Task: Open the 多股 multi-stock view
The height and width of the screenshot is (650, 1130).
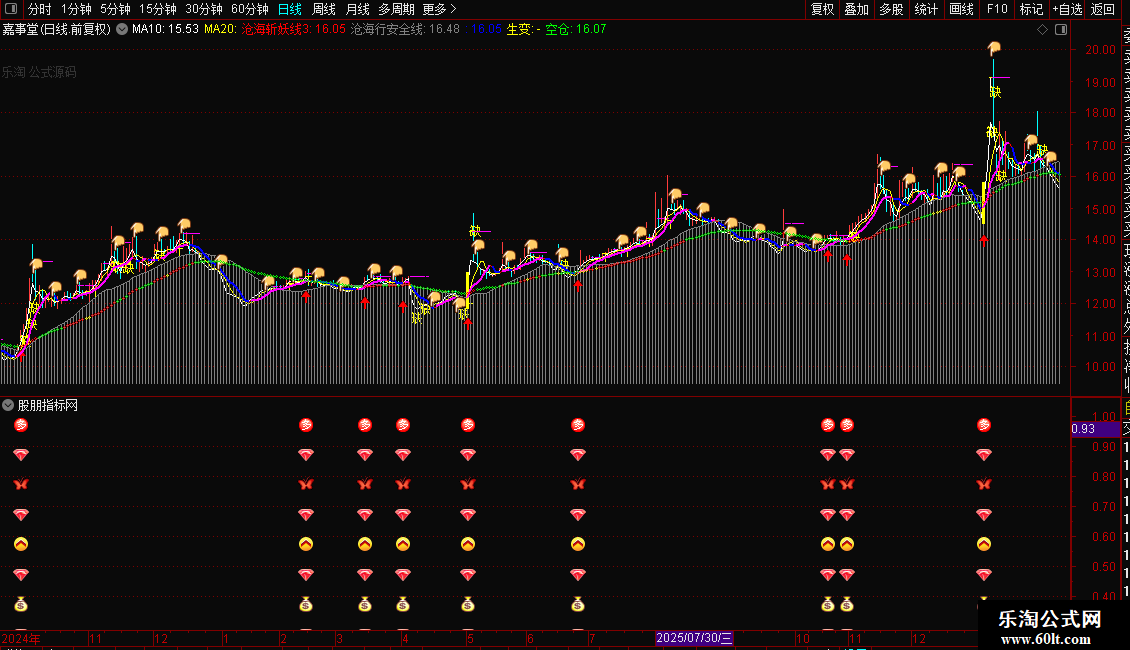Action: 891,9
